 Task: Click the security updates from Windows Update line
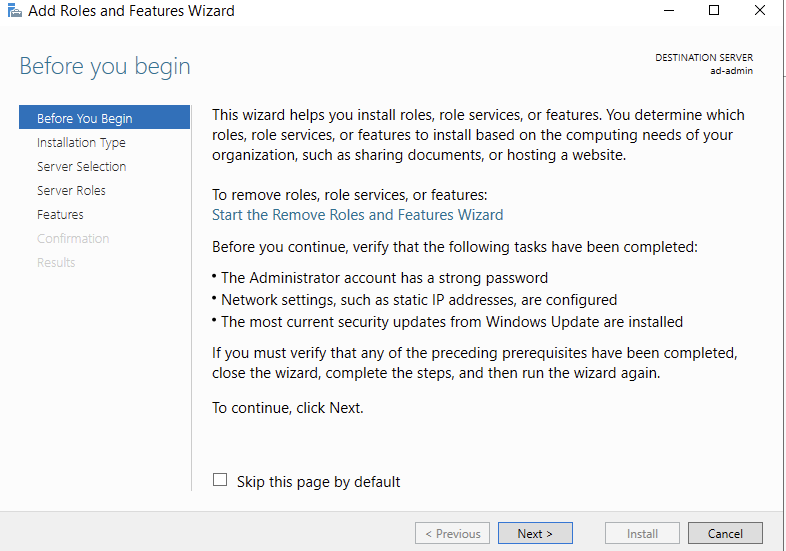click(452, 322)
